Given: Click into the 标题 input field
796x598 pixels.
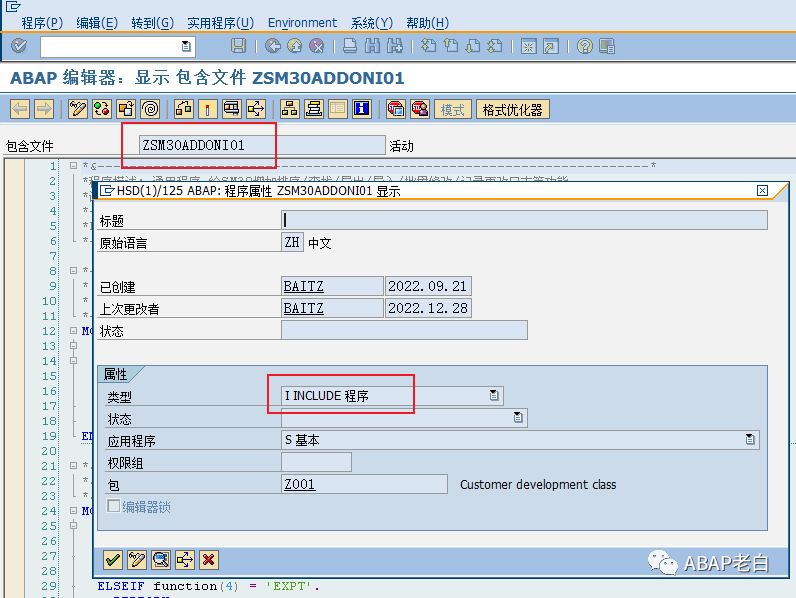Looking at the screenshot, I should click(524, 220).
